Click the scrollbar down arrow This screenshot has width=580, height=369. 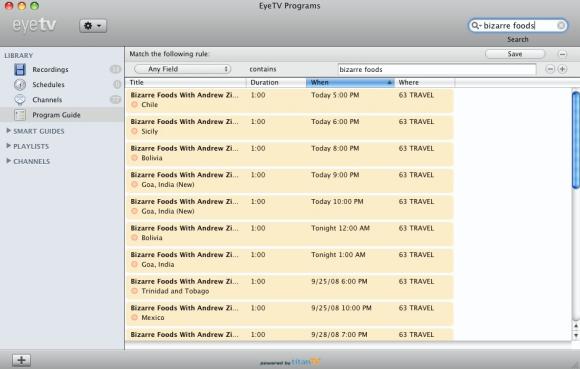(x=576, y=335)
